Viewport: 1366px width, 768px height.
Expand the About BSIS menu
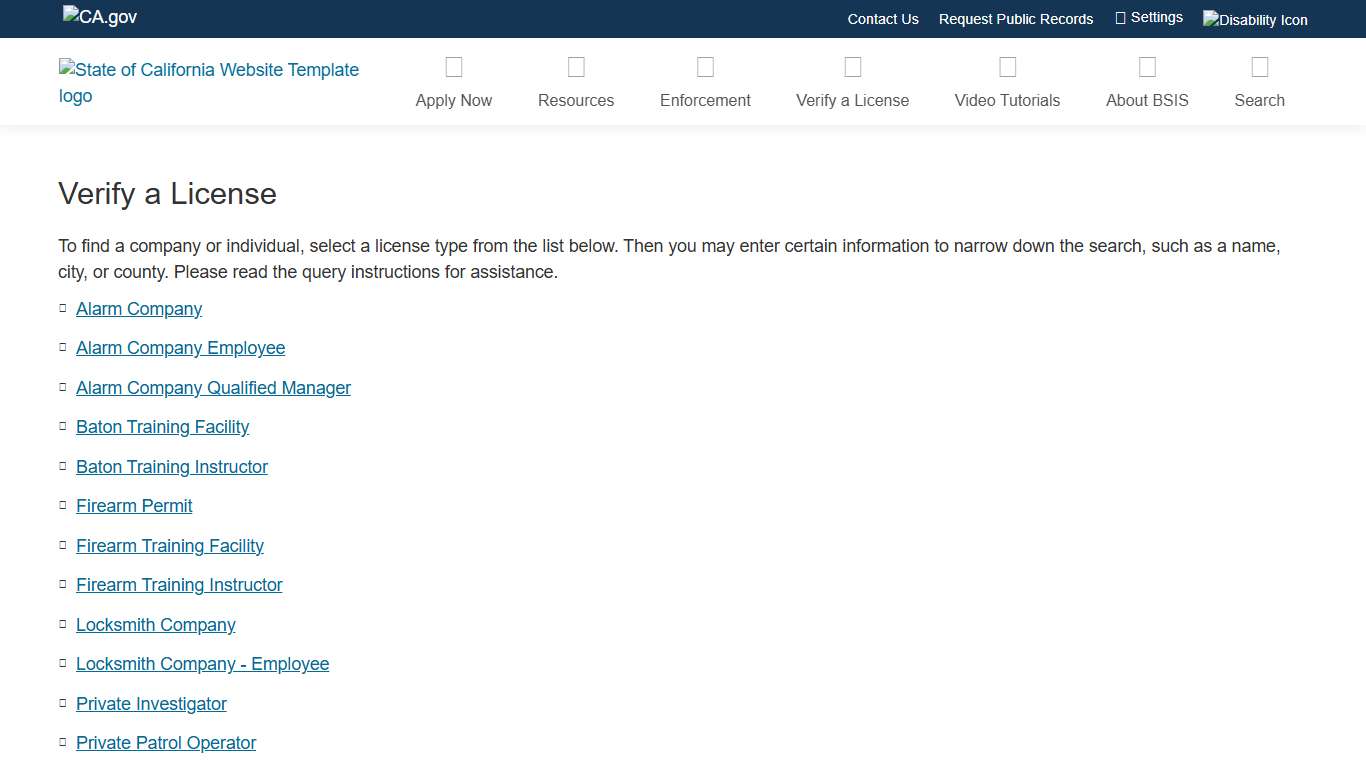[1147, 100]
